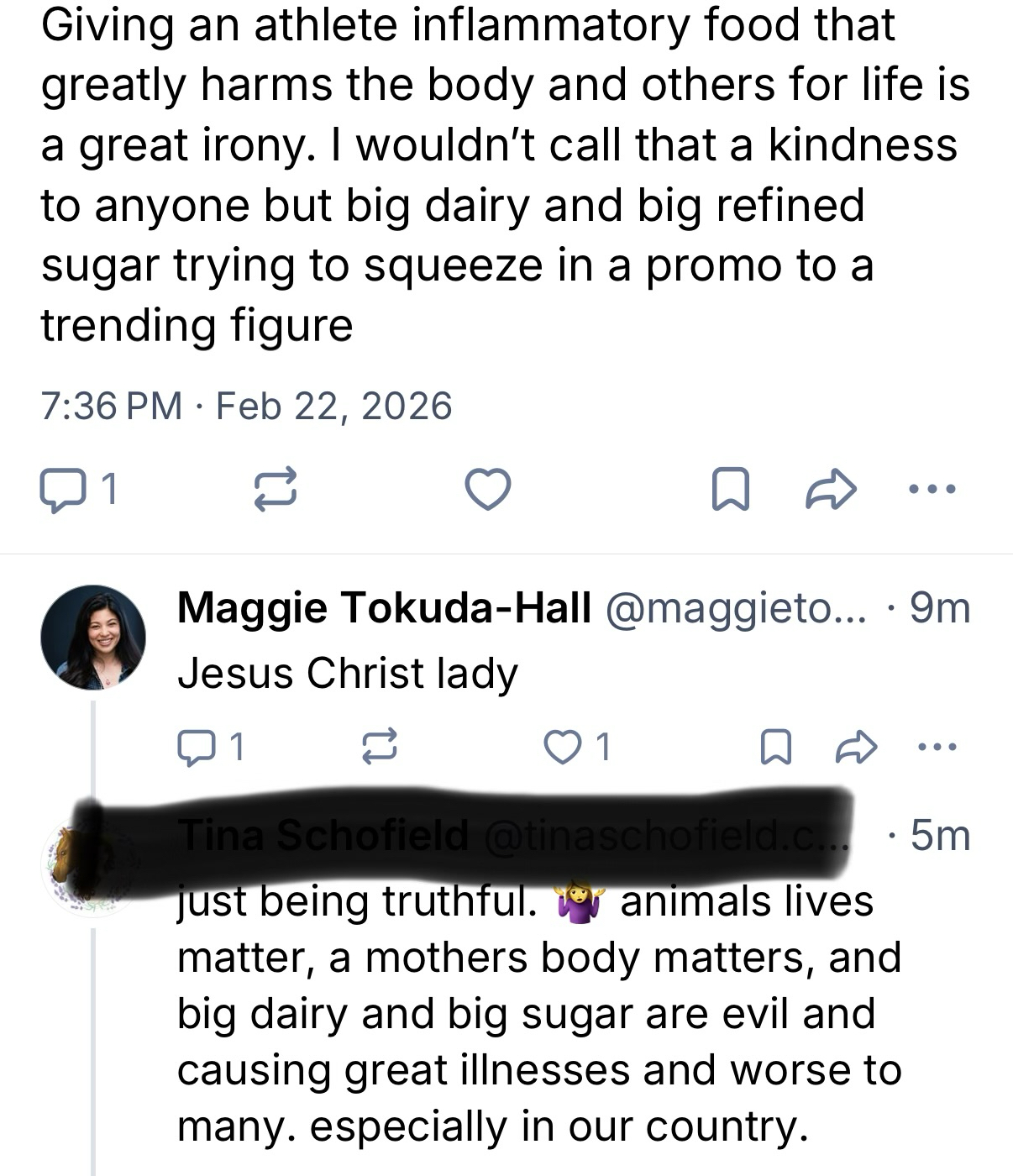Open more options on Maggie's reply
The image size is (1013, 1176).
(937, 746)
